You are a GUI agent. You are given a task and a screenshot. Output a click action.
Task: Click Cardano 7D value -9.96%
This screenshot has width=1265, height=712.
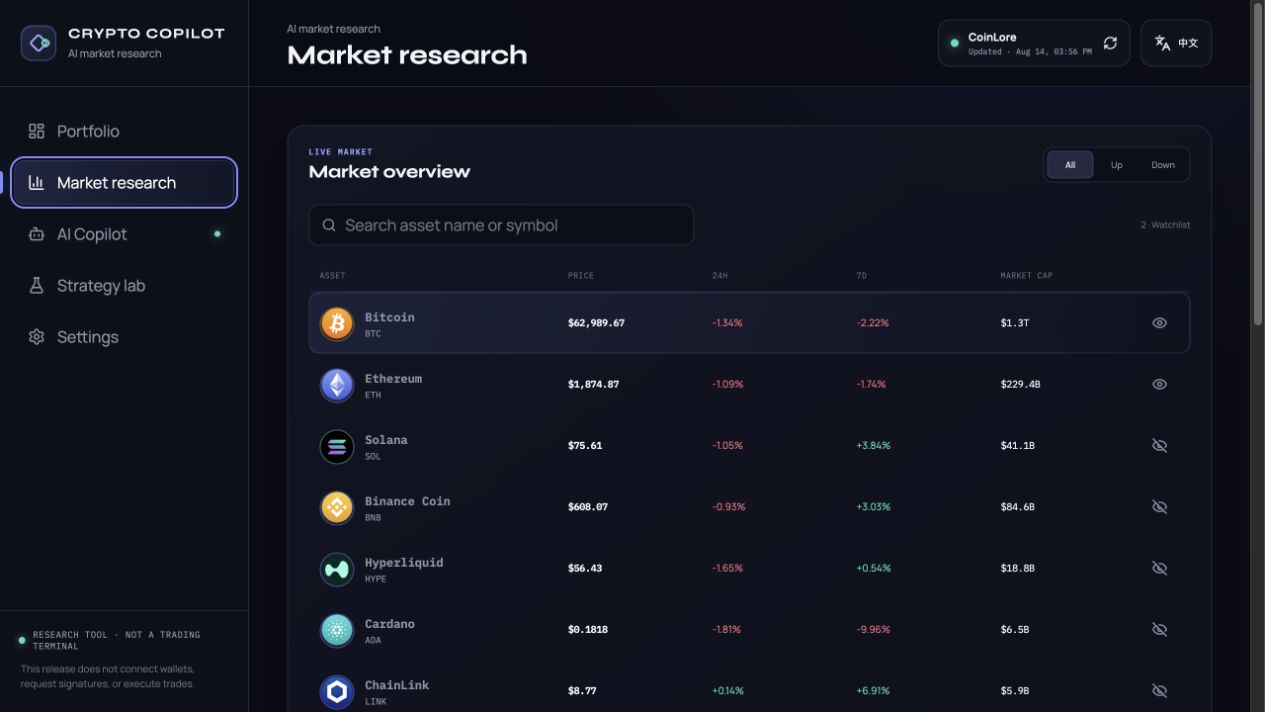click(x=873, y=629)
